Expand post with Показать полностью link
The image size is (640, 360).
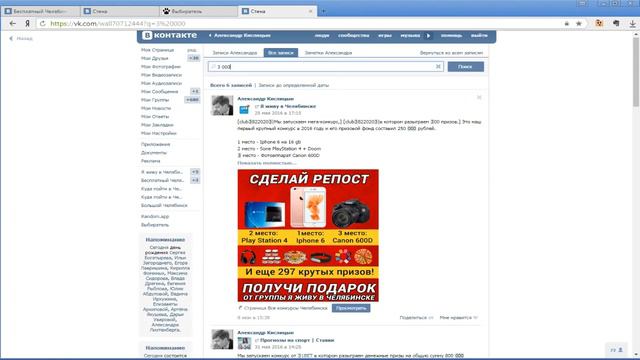[267, 163]
